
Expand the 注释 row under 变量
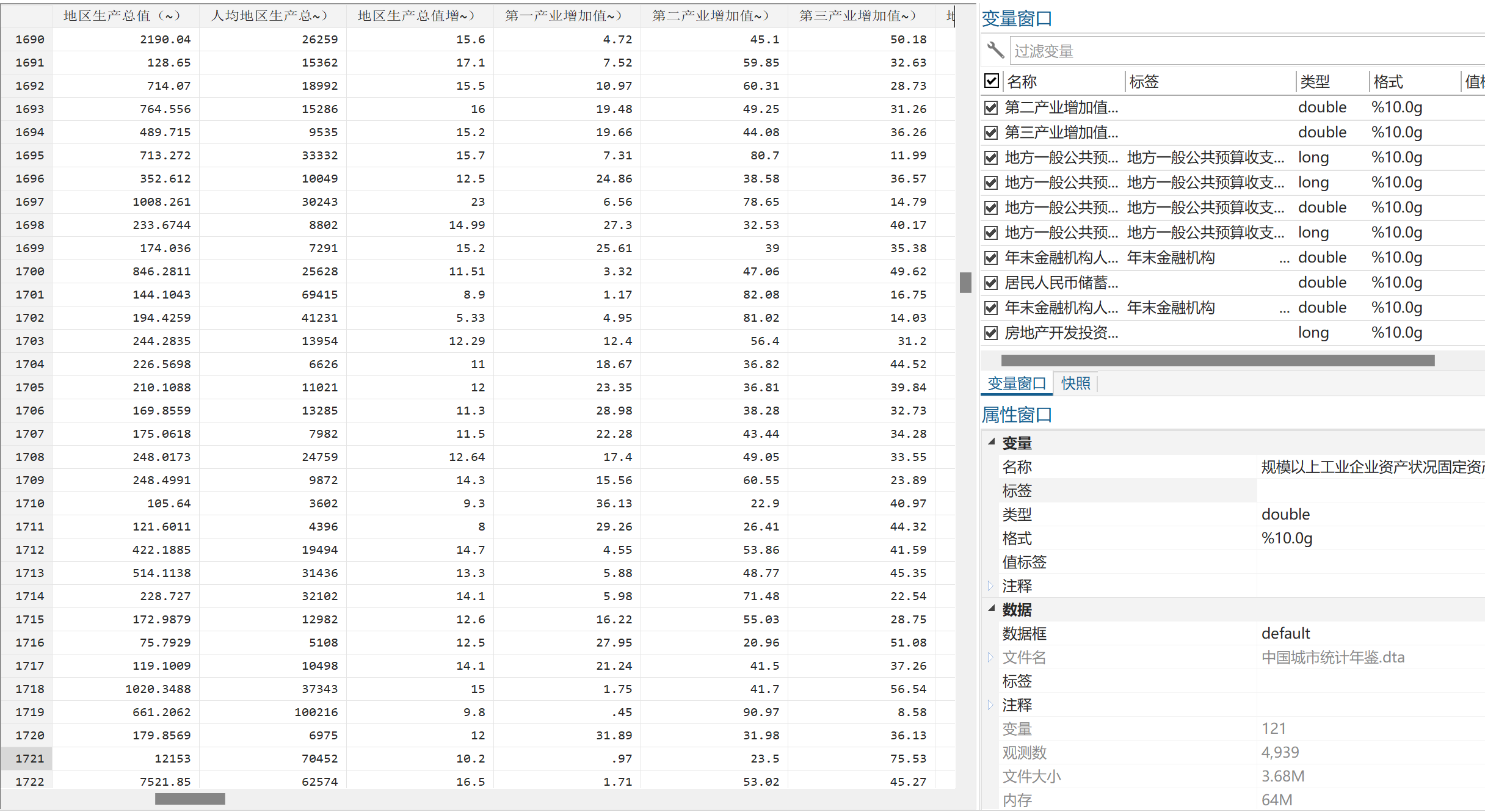click(990, 586)
